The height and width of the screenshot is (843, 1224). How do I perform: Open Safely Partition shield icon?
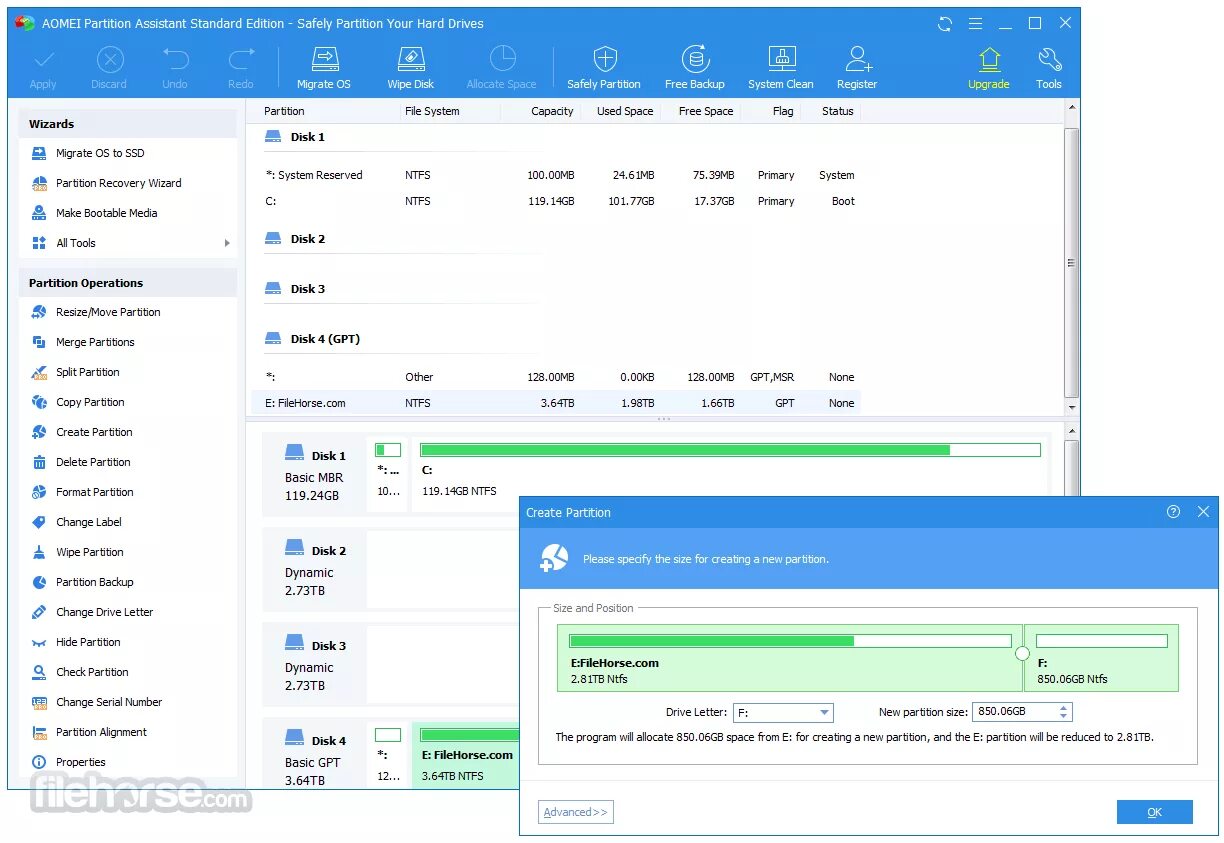pos(604,59)
